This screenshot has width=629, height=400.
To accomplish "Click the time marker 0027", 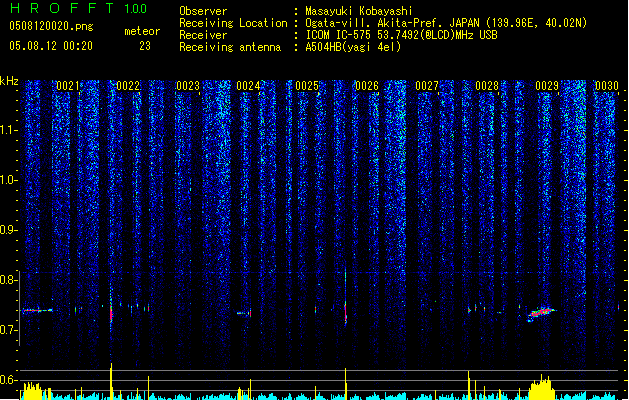I will (427, 86).
